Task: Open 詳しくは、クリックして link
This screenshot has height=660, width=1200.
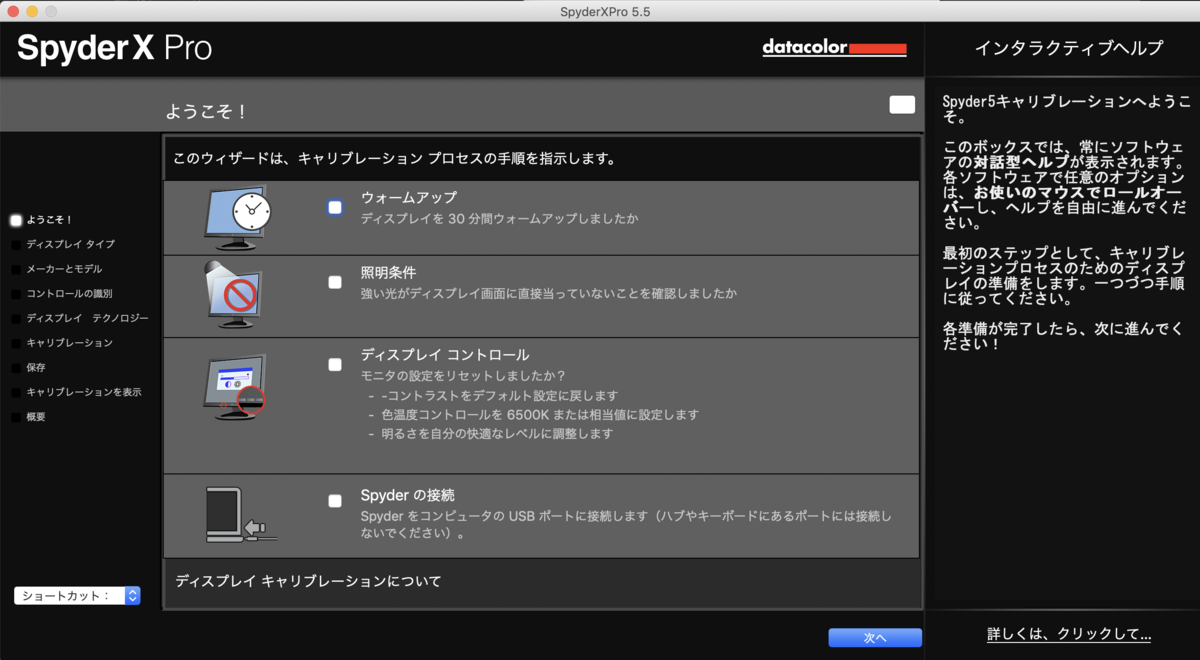Action: [x=1068, y=634]
